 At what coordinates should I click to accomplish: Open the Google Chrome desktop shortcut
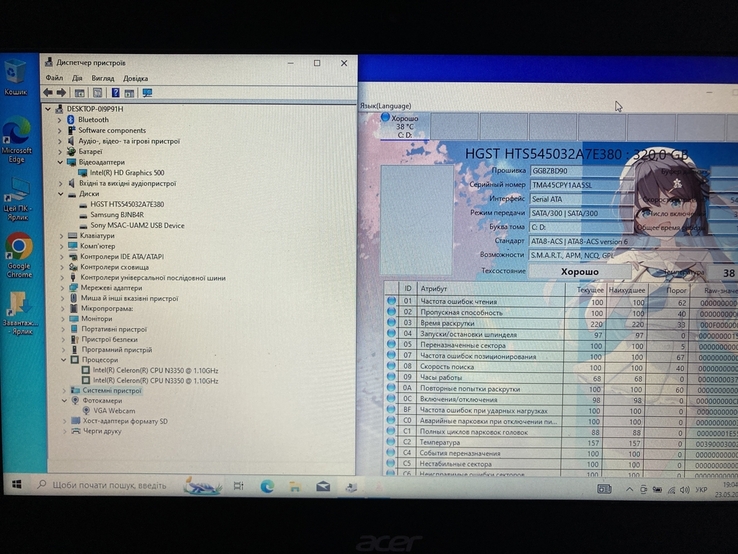[x=19, y=255]
